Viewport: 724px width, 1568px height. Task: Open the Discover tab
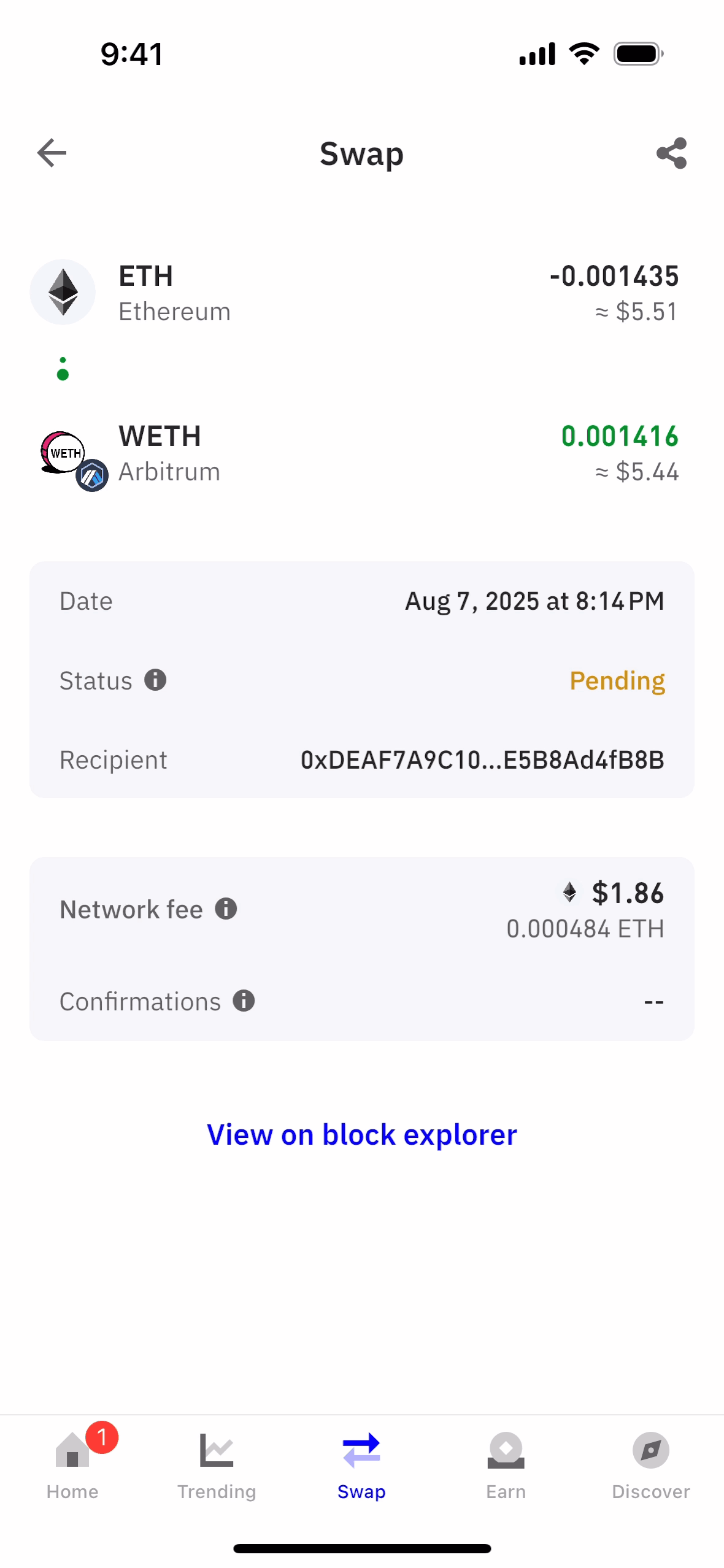click(x=650, y=1464)
